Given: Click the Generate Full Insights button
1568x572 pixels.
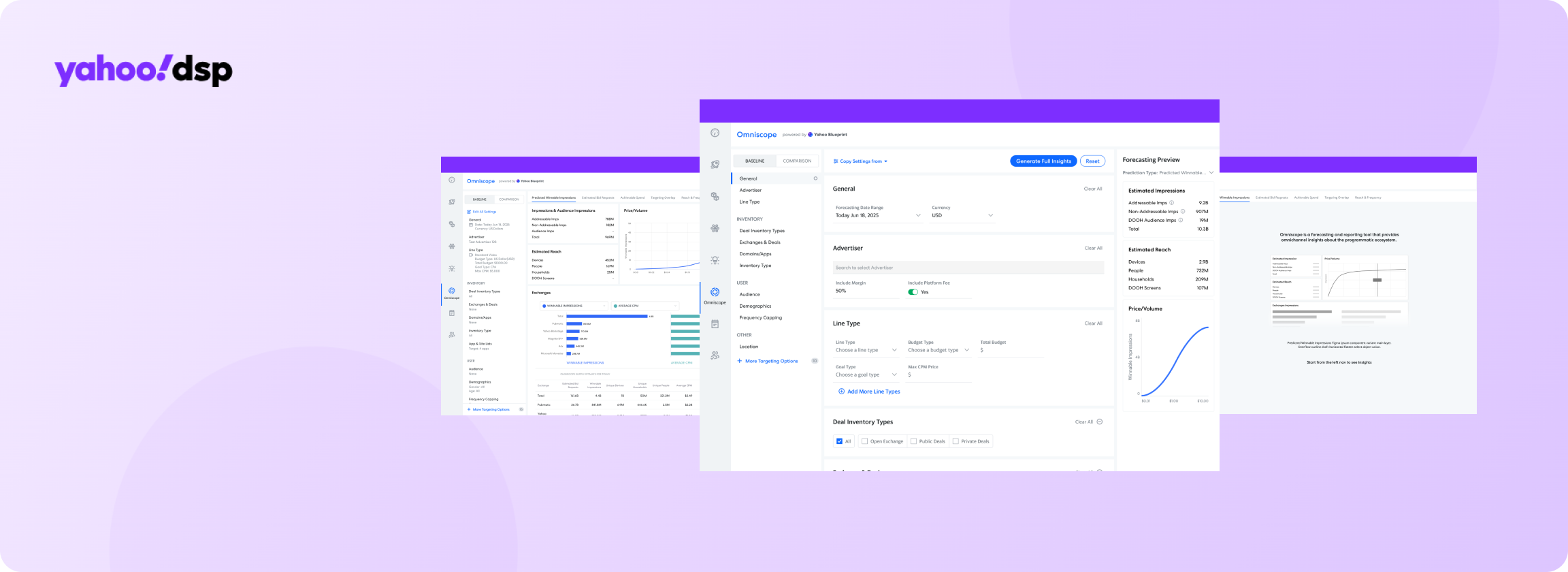Looking at the screenshot, I should point(1043,161).
